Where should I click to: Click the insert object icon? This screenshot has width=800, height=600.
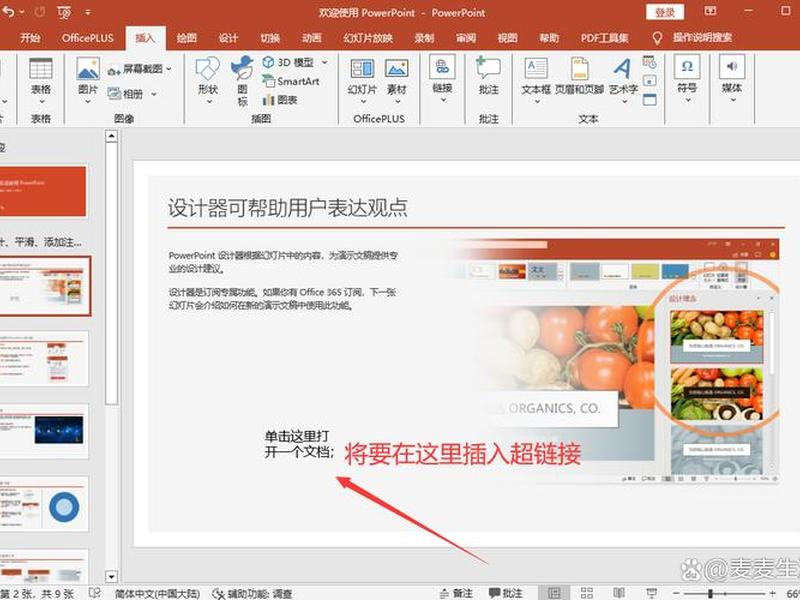tap(649, 99)
